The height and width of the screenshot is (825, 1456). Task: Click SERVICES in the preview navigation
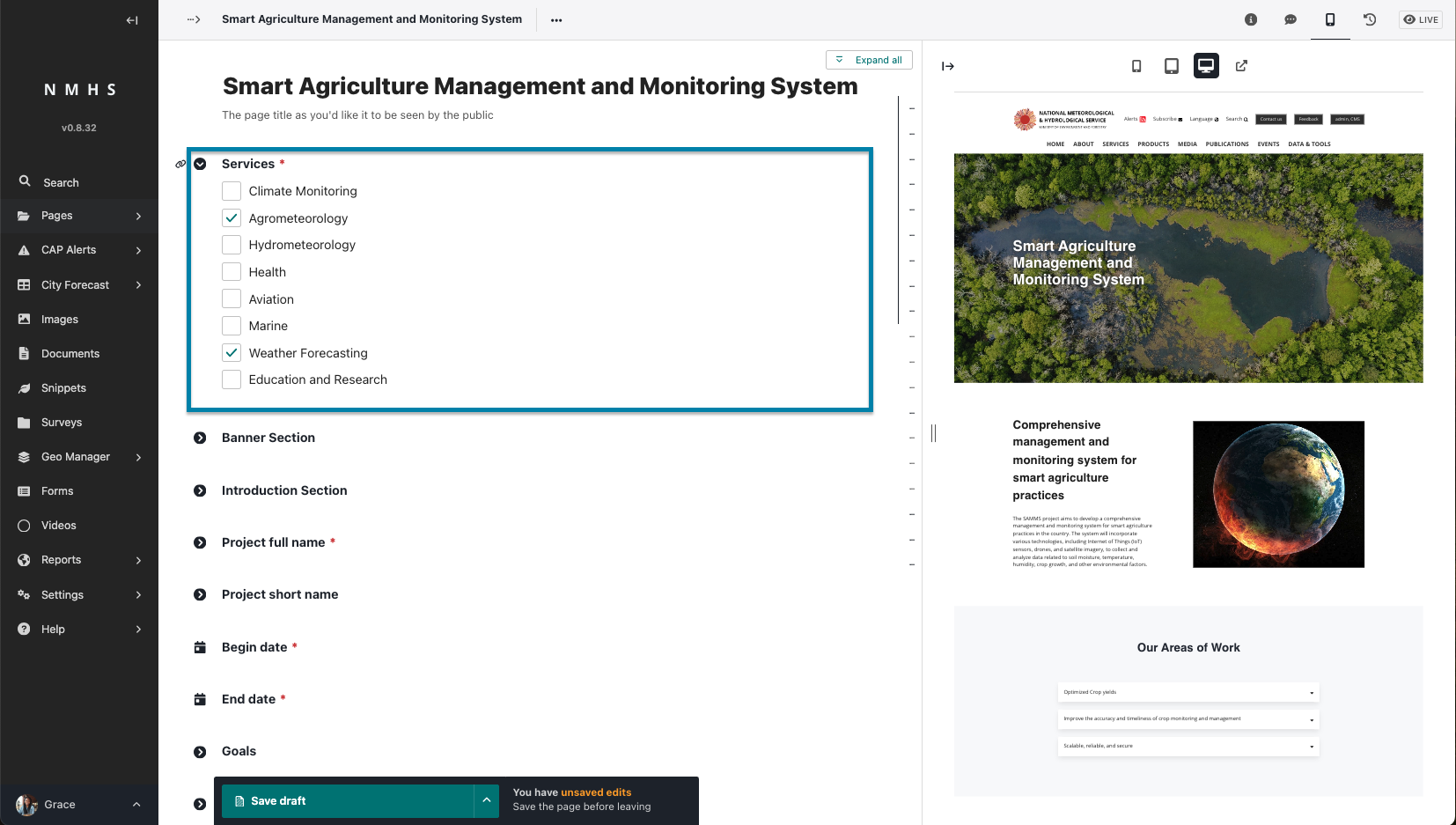tap(1115, 144)
